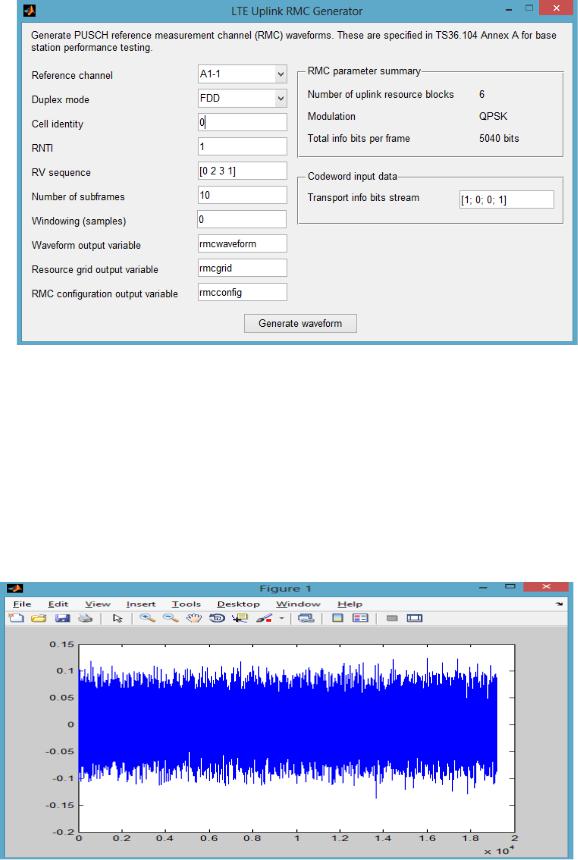Click the Number of subframes field
The width and height of the screenshot is (578, 860).
[x=242, y=195]
